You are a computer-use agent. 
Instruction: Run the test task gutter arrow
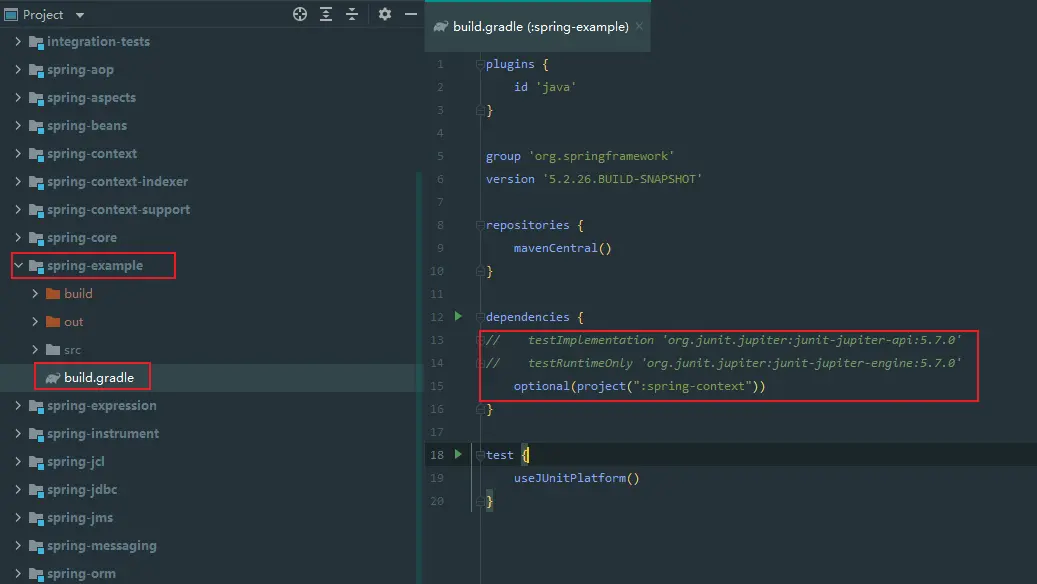[x=458, y=454]
